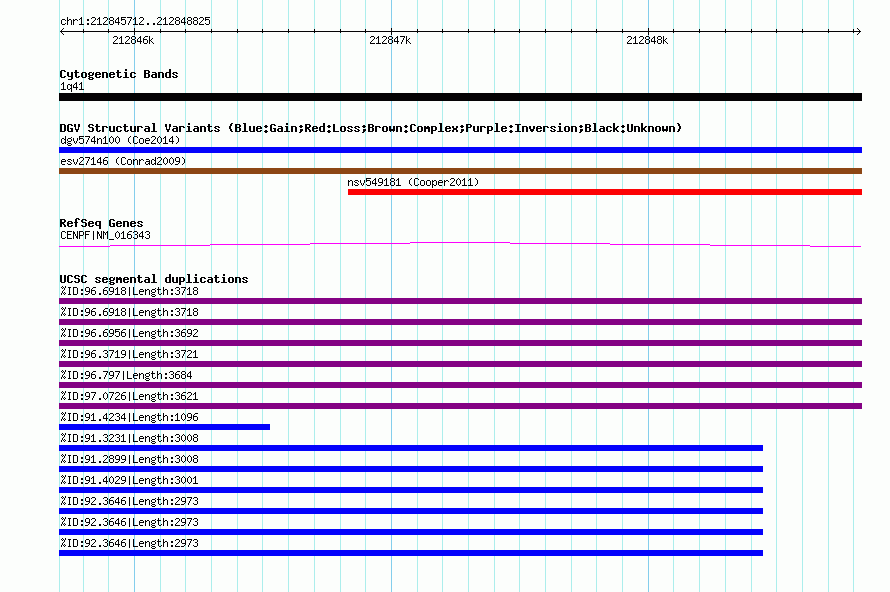The width and height of the screenshot is (890, 592).
Task: Click the right arrow of the ruler
Action: point(858,31)
